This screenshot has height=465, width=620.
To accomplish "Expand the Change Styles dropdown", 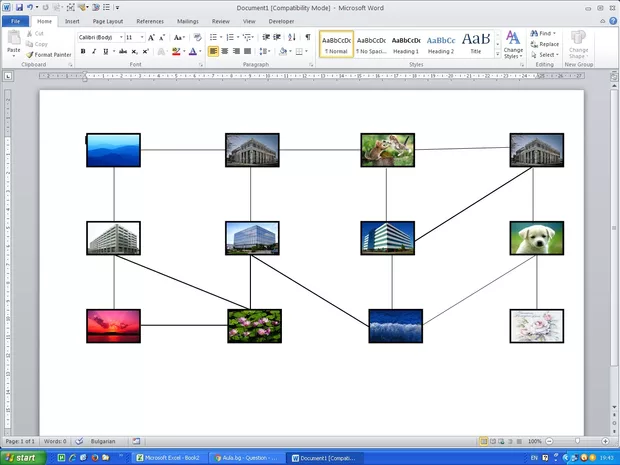I will pyautogui.click(x=513, y=49).
